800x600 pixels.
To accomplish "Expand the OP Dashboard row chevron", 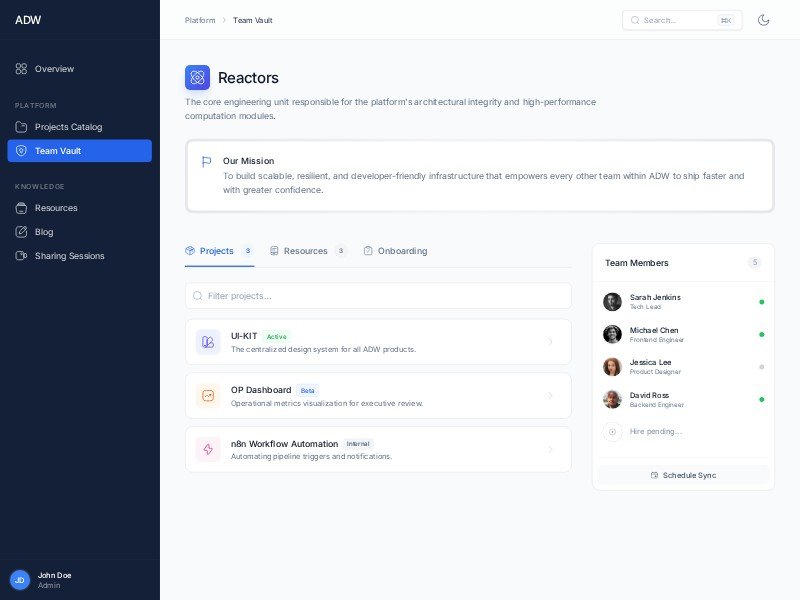I will 550,396.
